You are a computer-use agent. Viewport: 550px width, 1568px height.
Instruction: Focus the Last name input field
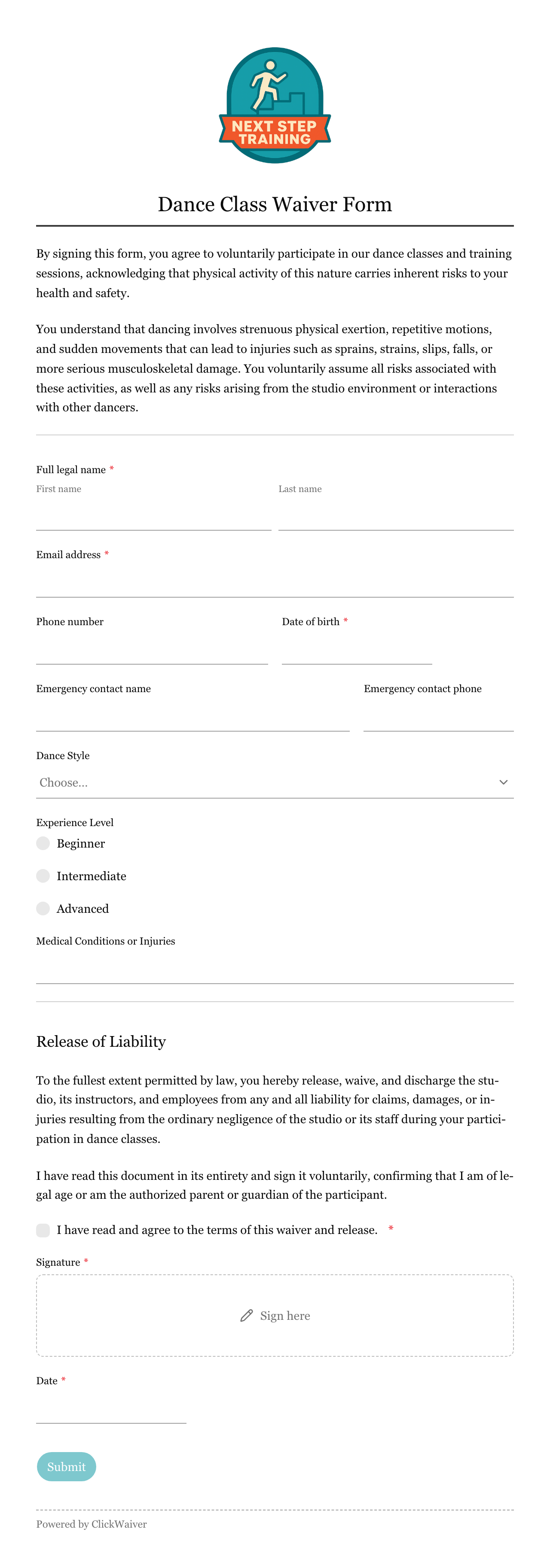[396, 515]
